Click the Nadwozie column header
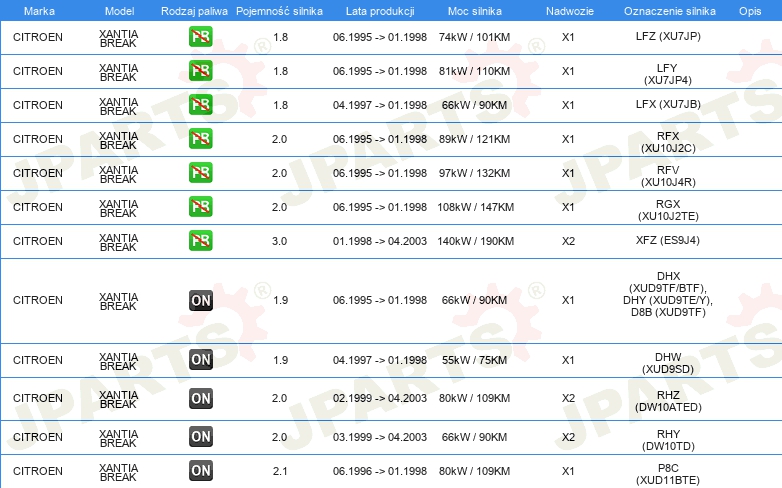This screenshot has width=782, height=488. pyautogui.click(x=570, y=11)
